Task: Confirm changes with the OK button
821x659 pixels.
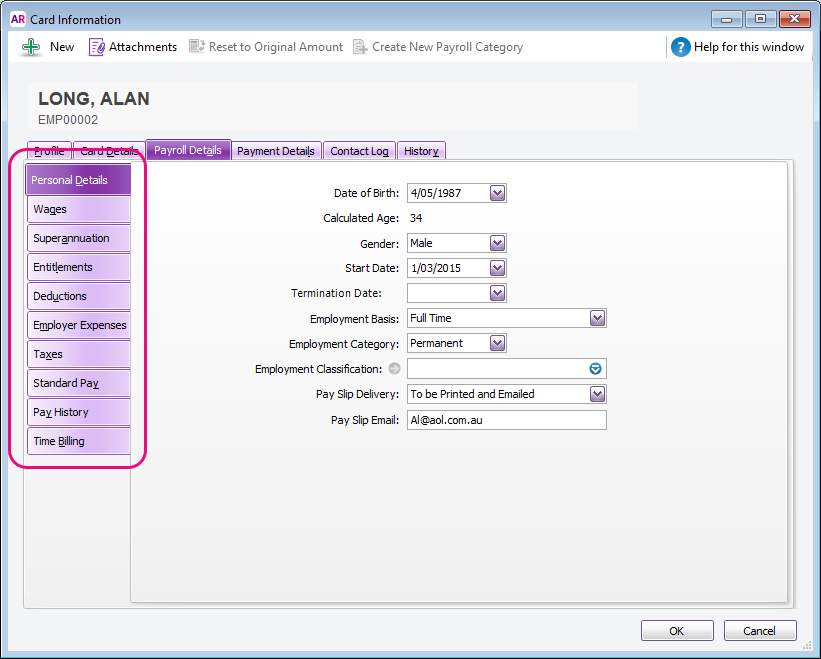Action: coord(677,630)
